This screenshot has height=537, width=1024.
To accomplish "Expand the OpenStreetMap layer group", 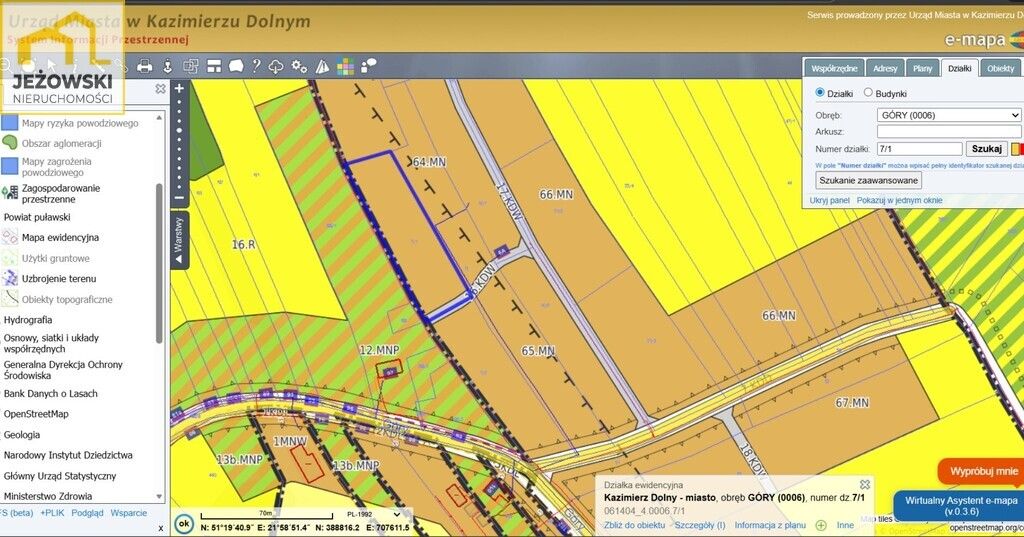I will point(36,414).
